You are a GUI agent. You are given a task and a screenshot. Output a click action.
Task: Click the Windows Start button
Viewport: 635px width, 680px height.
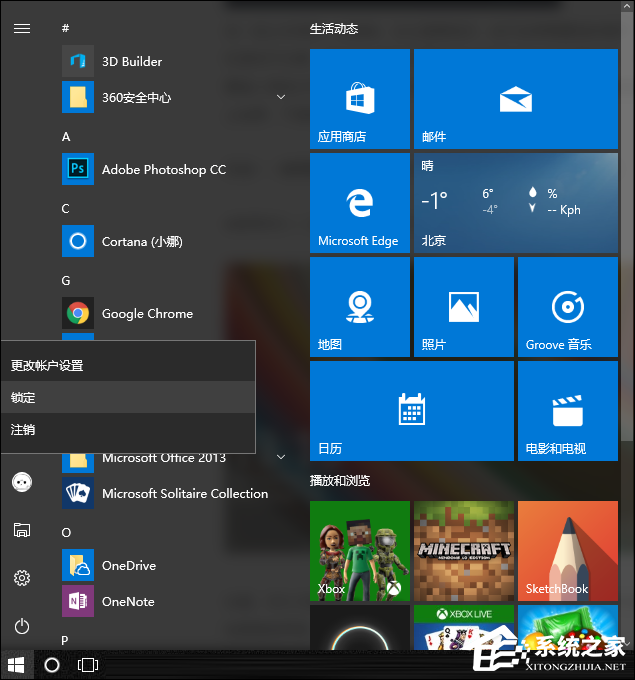click(16, 664)
